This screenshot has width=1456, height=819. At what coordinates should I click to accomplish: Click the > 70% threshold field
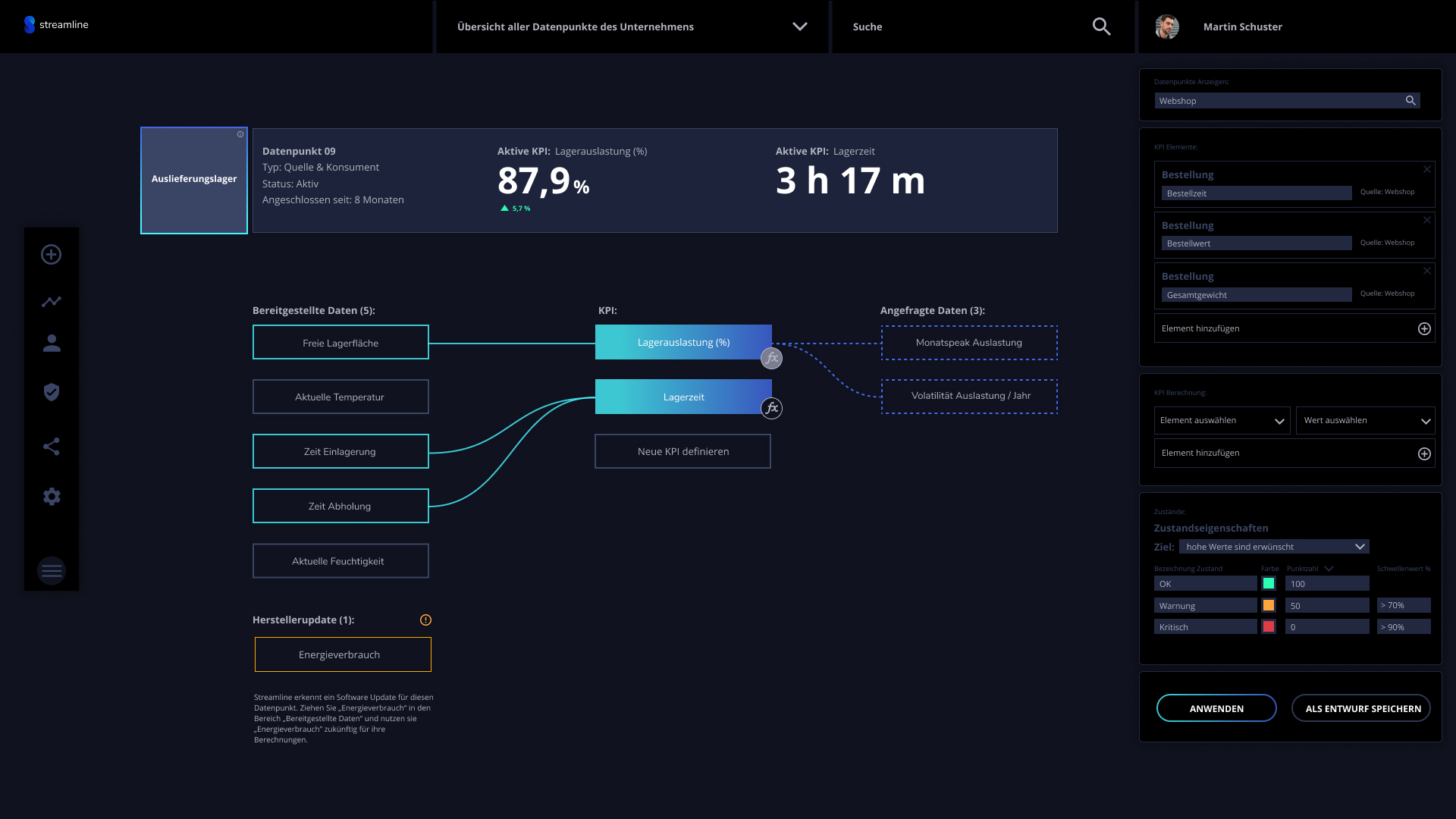click(1404, 605)
